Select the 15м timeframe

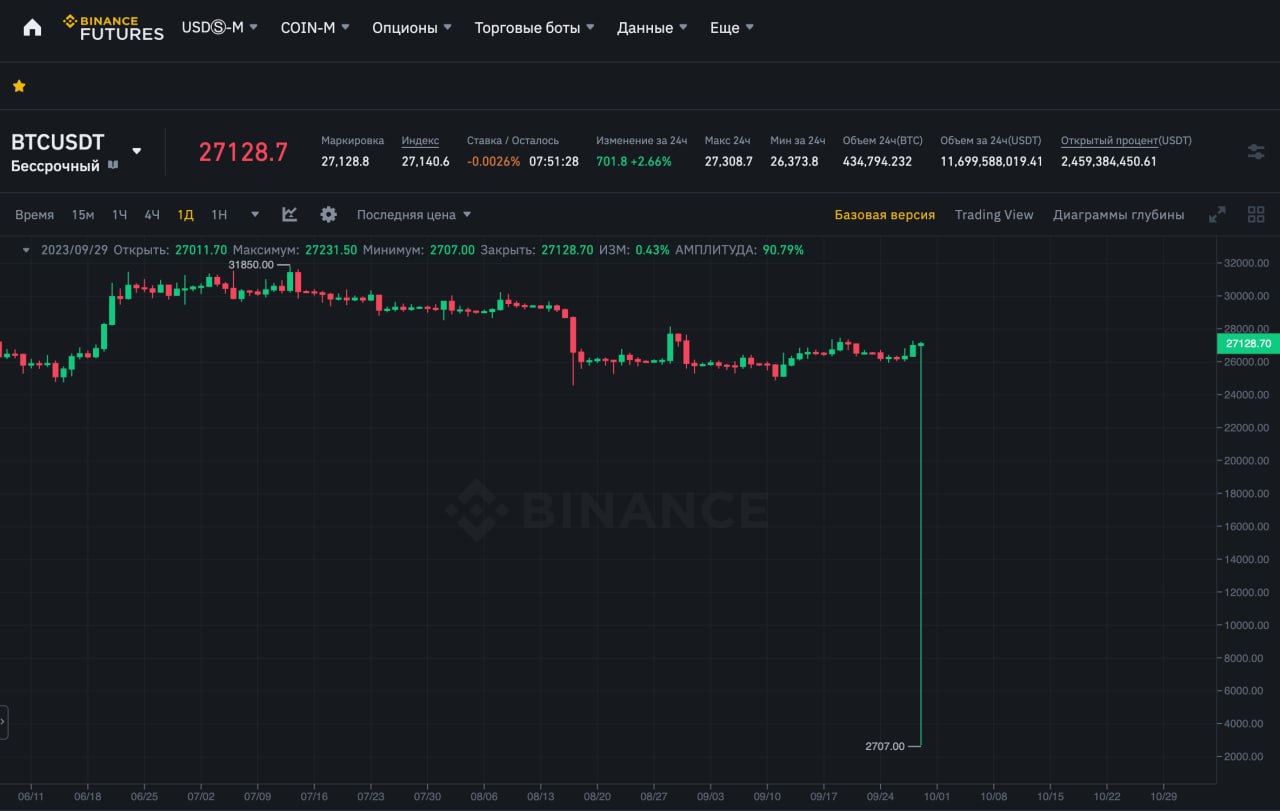pyautogui.click(x=83, y=215)
